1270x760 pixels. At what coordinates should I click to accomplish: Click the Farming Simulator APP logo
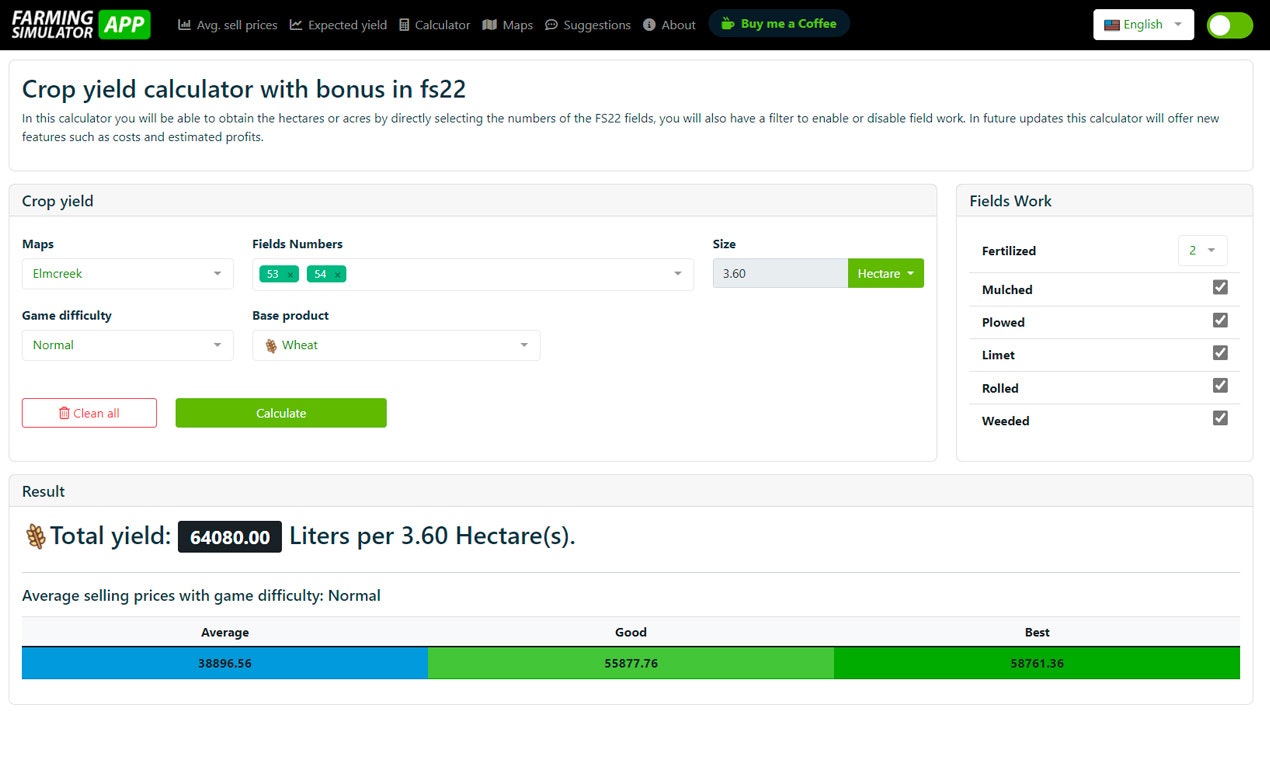(x=81, y=24)
